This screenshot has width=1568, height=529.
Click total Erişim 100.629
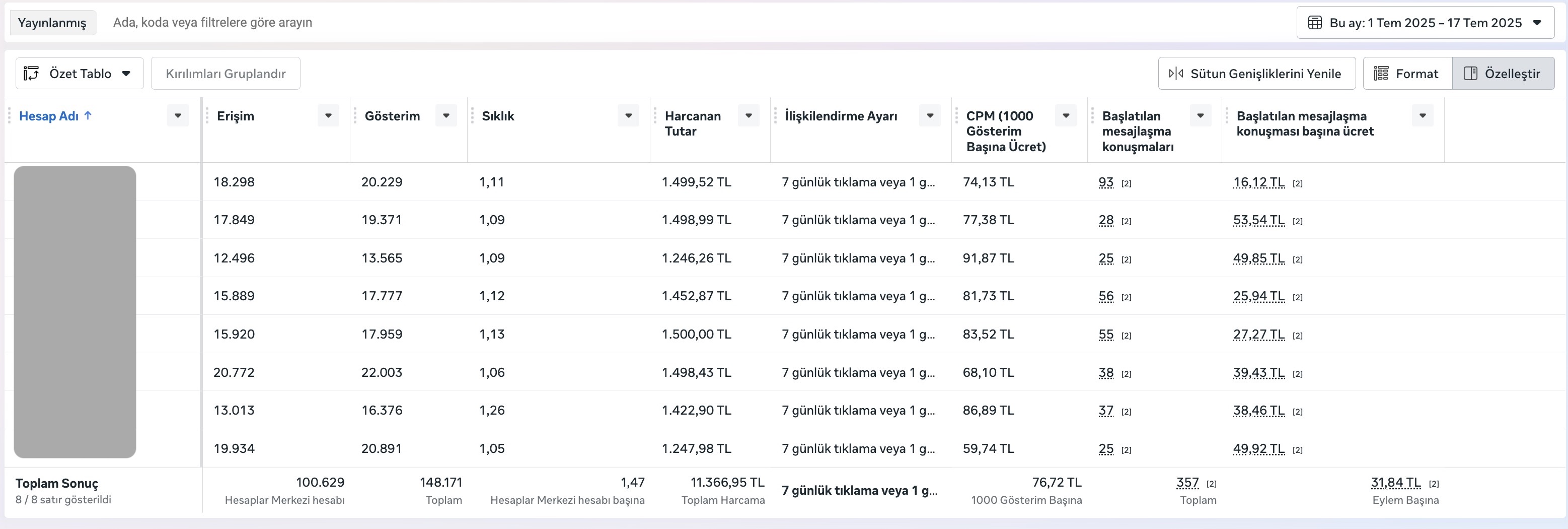(x=320, y=483)
